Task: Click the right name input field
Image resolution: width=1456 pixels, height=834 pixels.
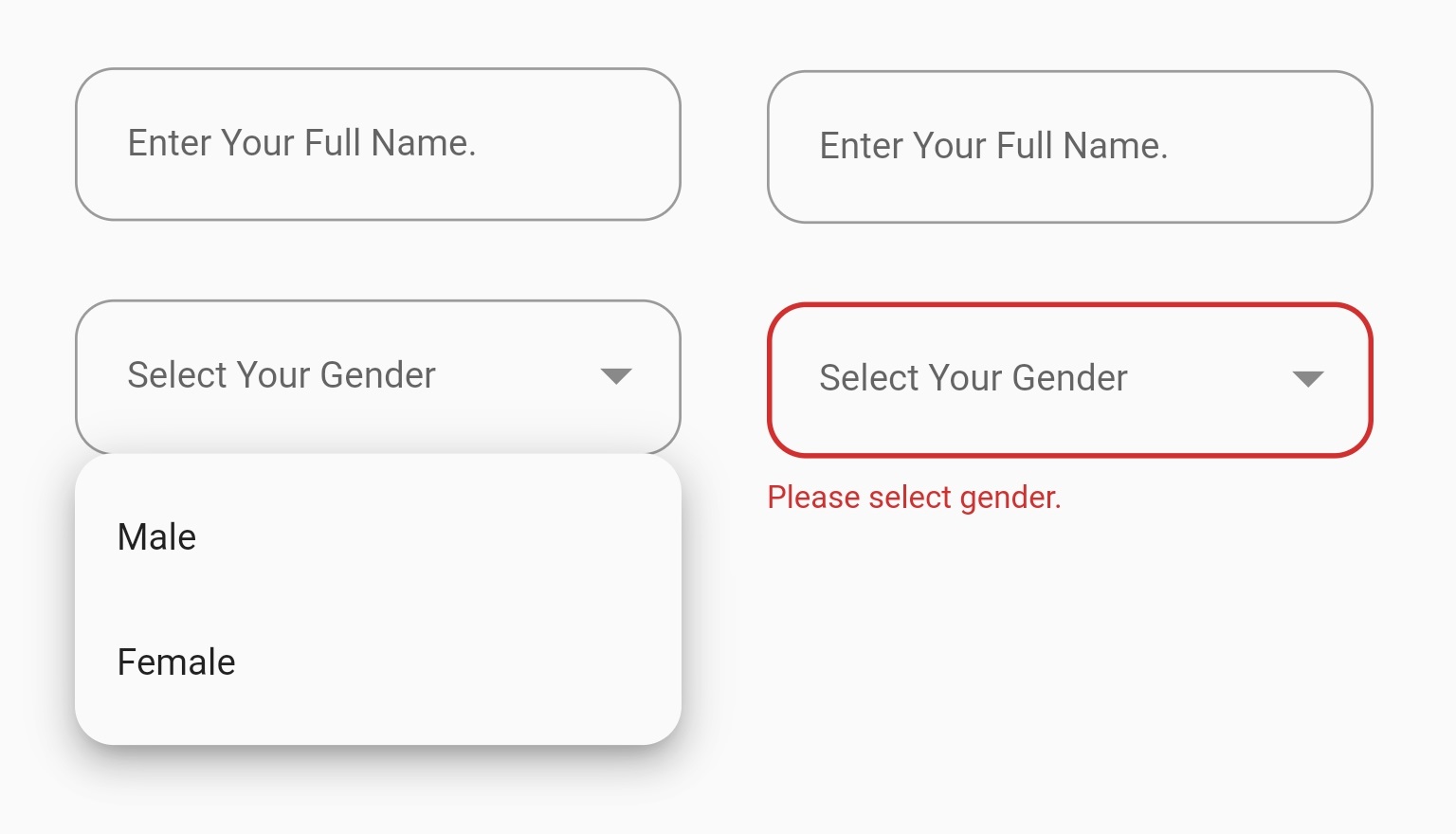Action: [x=1069, y=147]
